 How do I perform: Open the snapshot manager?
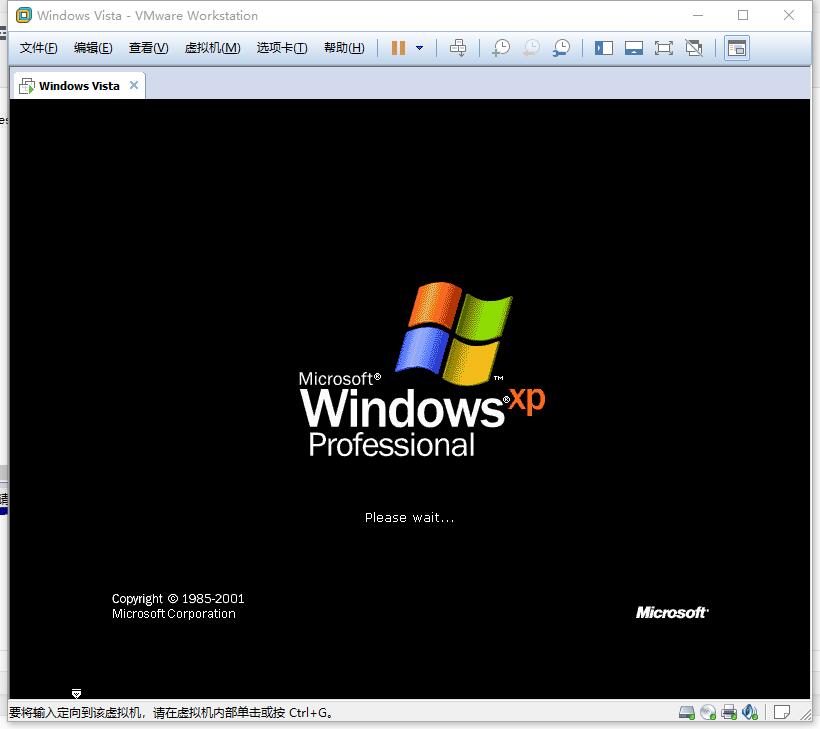pos(562,48)
